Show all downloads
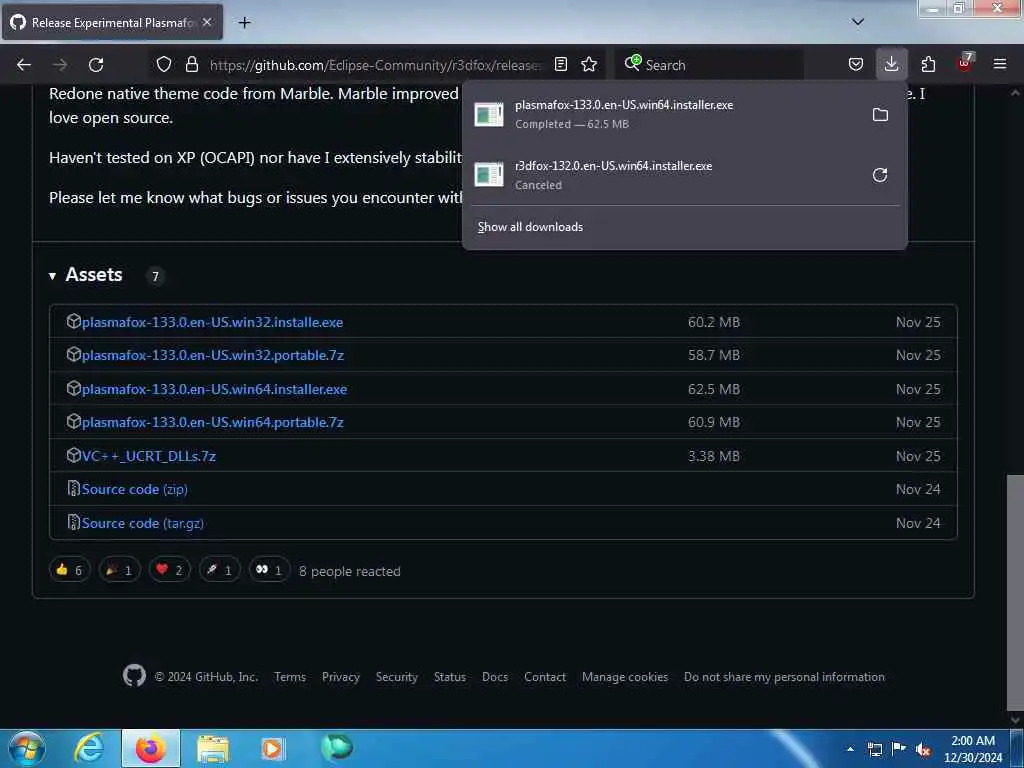This screenshot has width=1024, height=768. (530, 227)
